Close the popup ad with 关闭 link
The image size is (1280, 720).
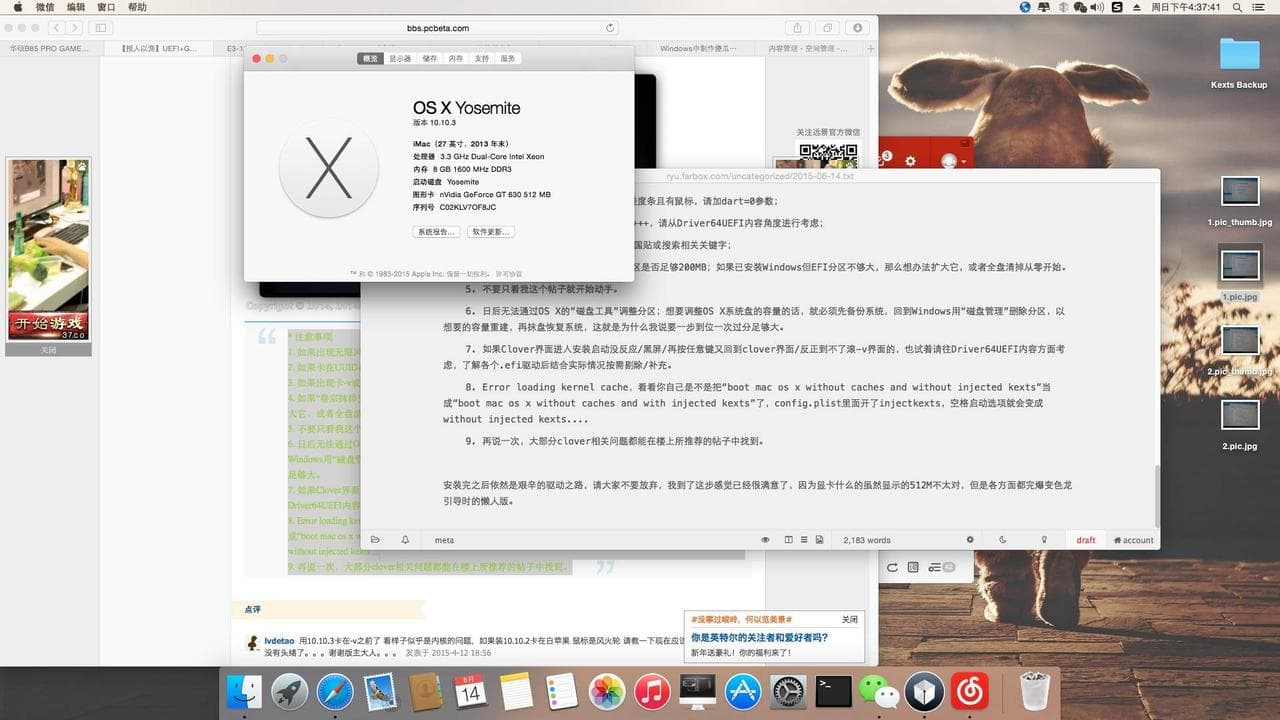849,619
